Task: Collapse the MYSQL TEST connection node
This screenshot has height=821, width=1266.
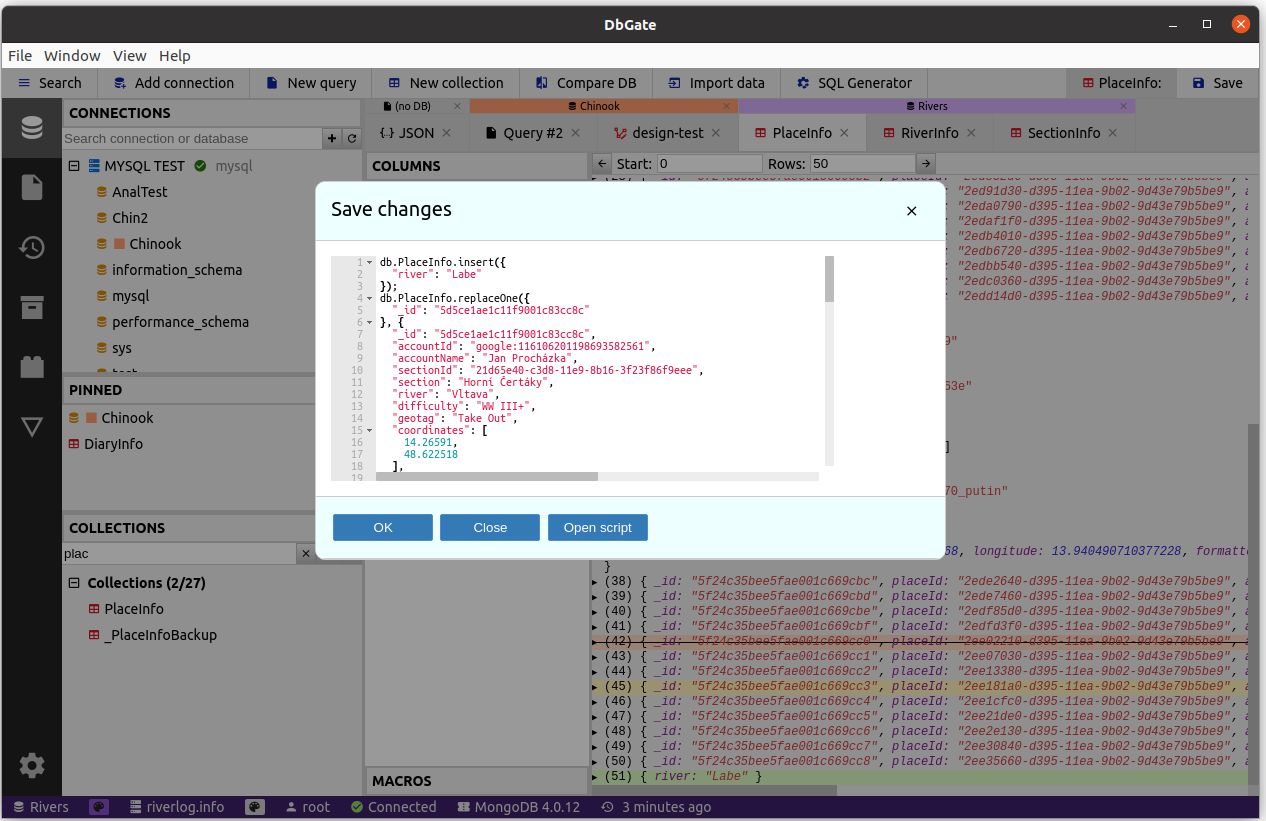Action: [74, 166]
